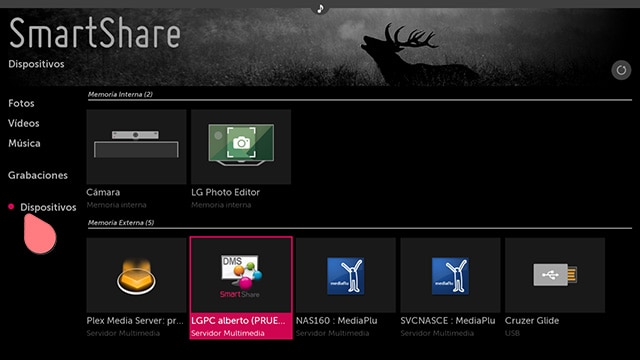The image size is (640, 360).
Task: Click the 'Memoria Interna (2)' heading
Action: pos(120,94)
